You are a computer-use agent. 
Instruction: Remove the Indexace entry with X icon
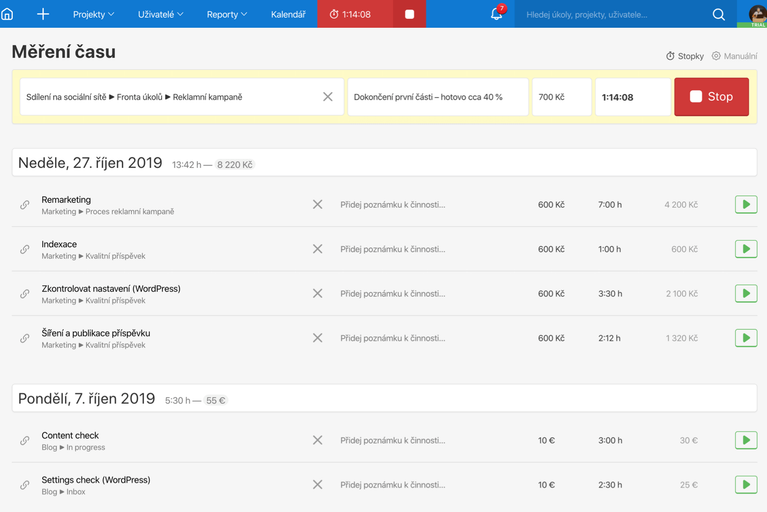point(317,249)
